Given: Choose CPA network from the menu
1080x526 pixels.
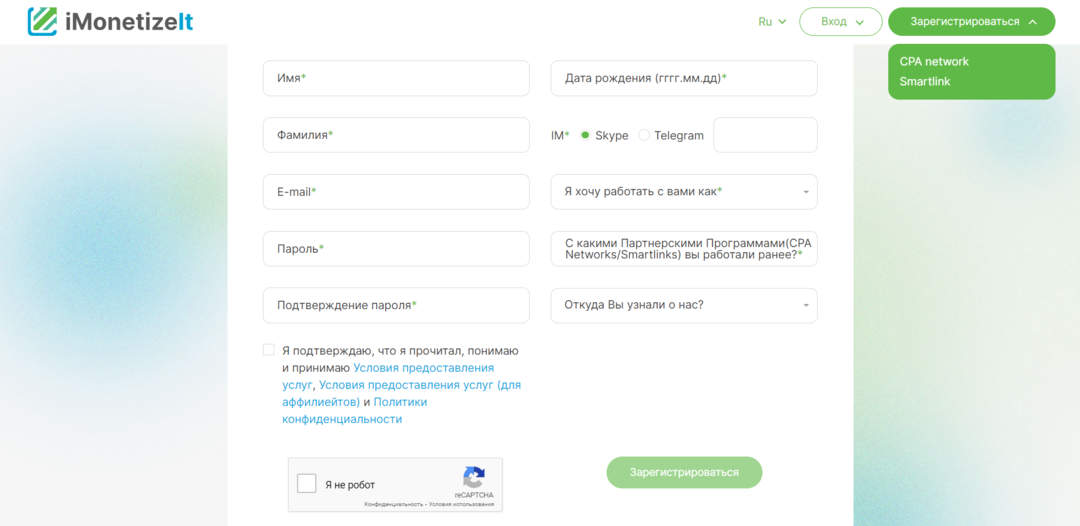Looking at the screenshot, I should (934, 61).
